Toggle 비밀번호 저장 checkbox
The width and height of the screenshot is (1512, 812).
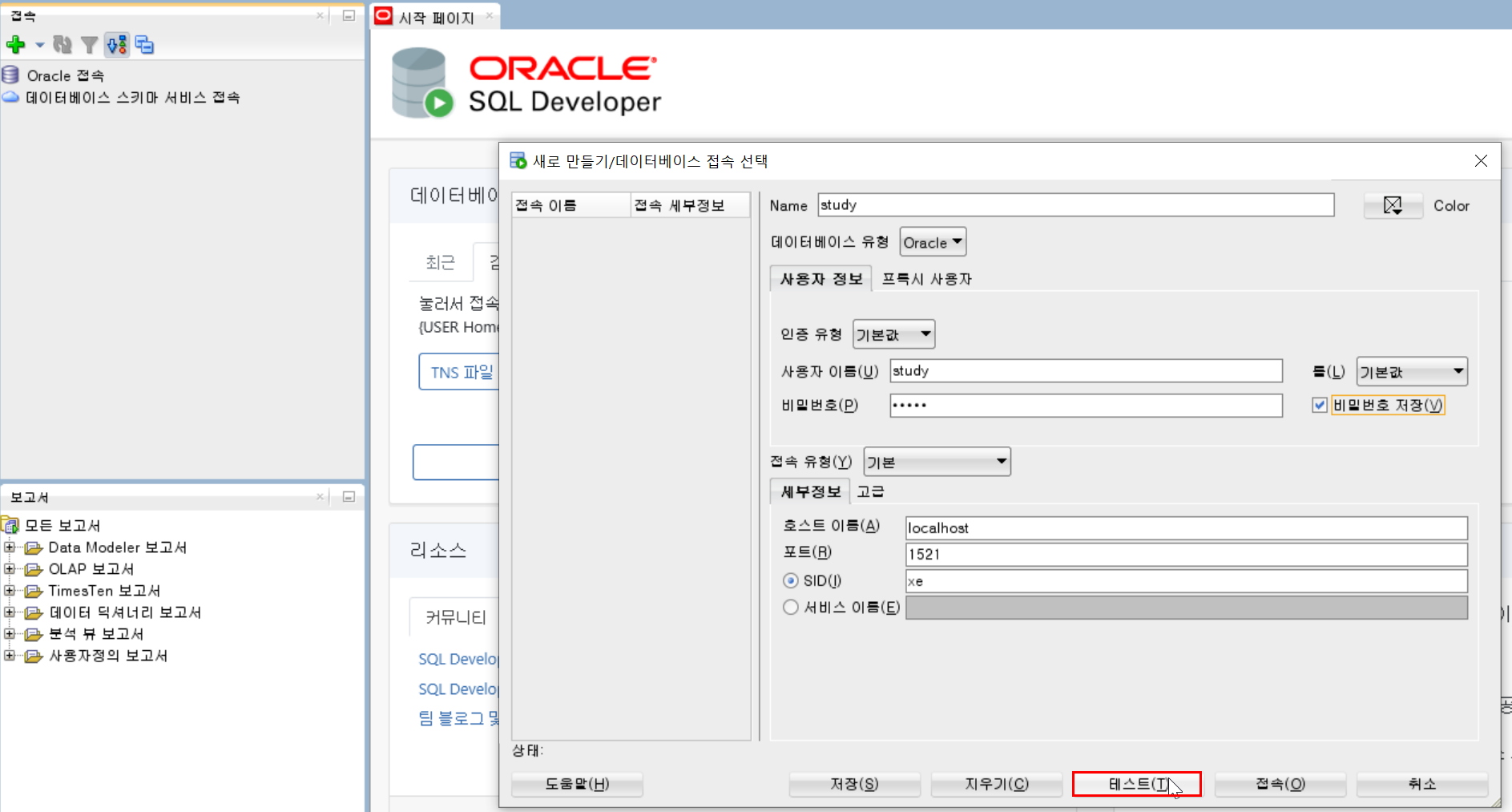(x=1320, y=406)
